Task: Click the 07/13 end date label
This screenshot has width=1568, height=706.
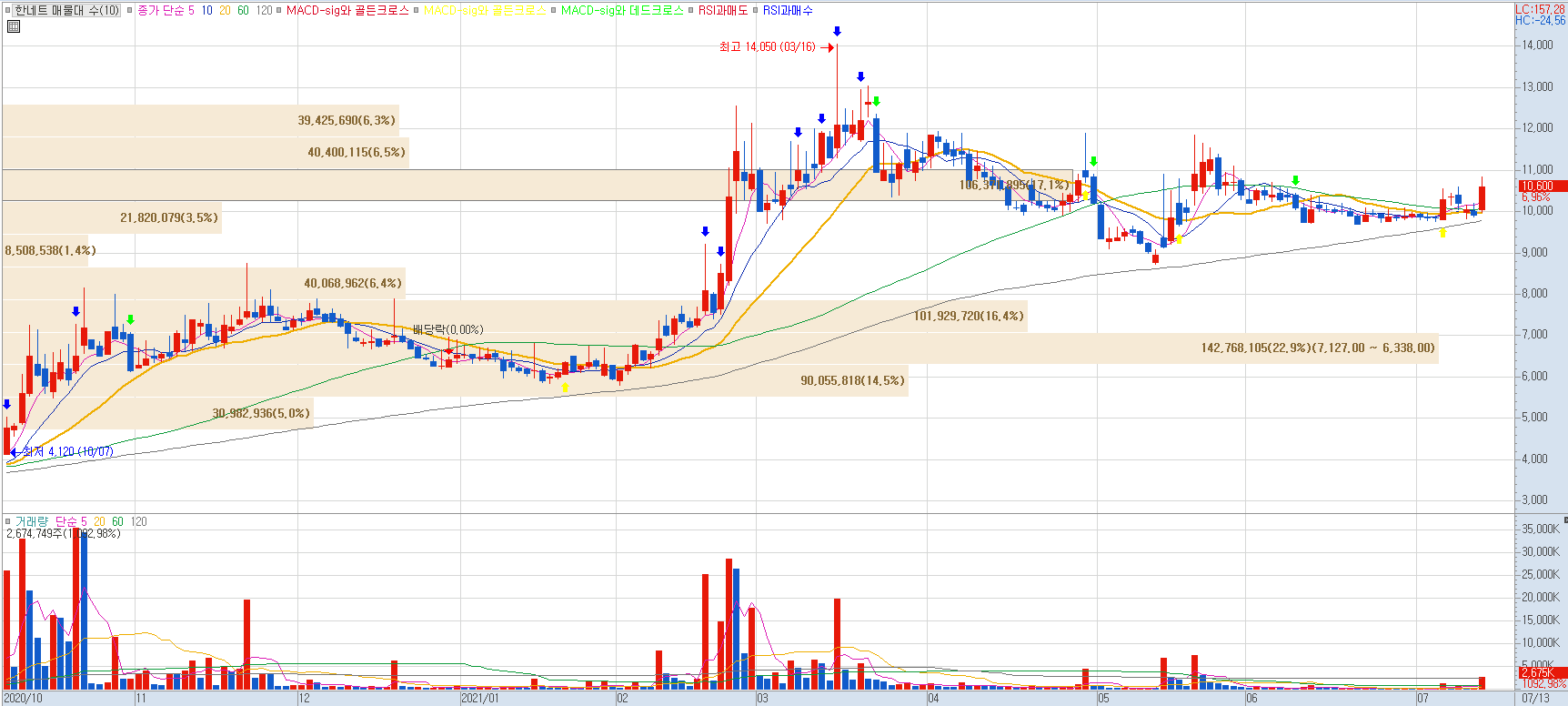Action: pyautogui.click(x=1535, y=699)
